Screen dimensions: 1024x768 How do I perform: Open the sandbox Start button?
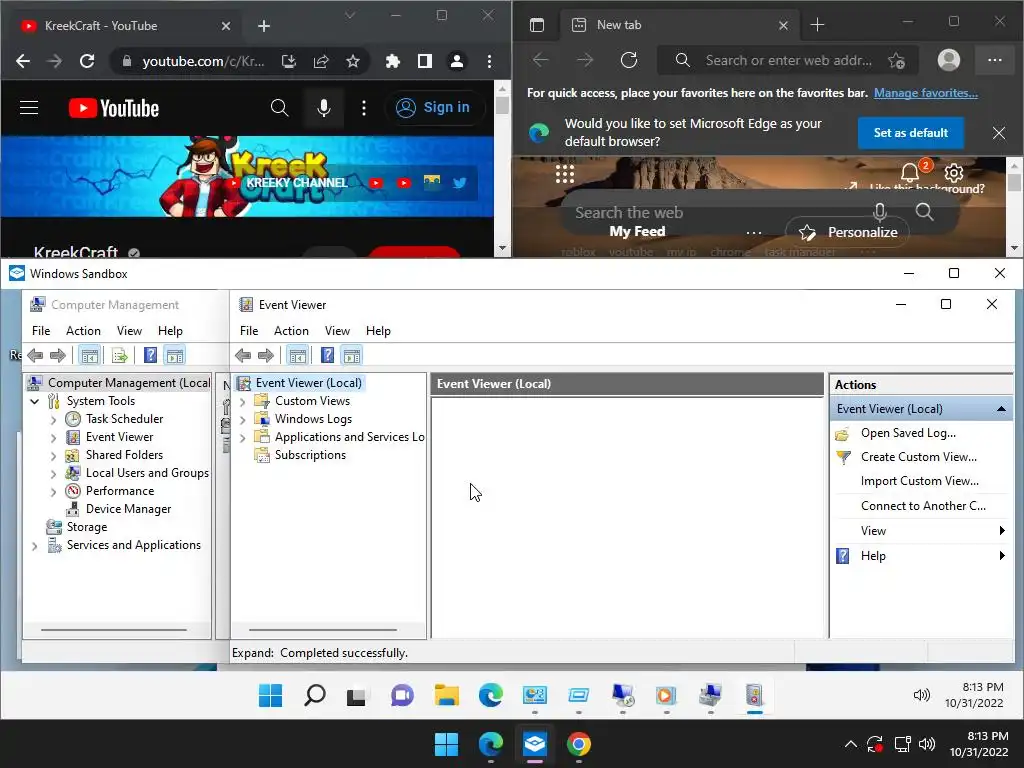(270, 695)
